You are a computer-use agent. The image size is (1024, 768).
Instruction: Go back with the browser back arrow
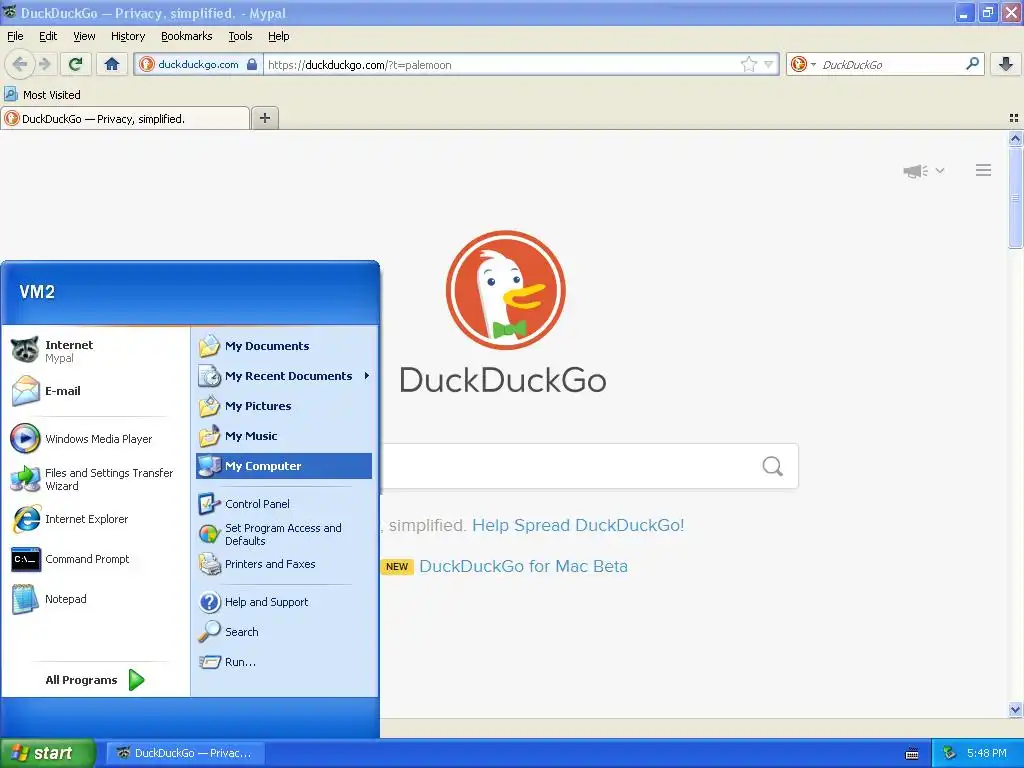20,64
